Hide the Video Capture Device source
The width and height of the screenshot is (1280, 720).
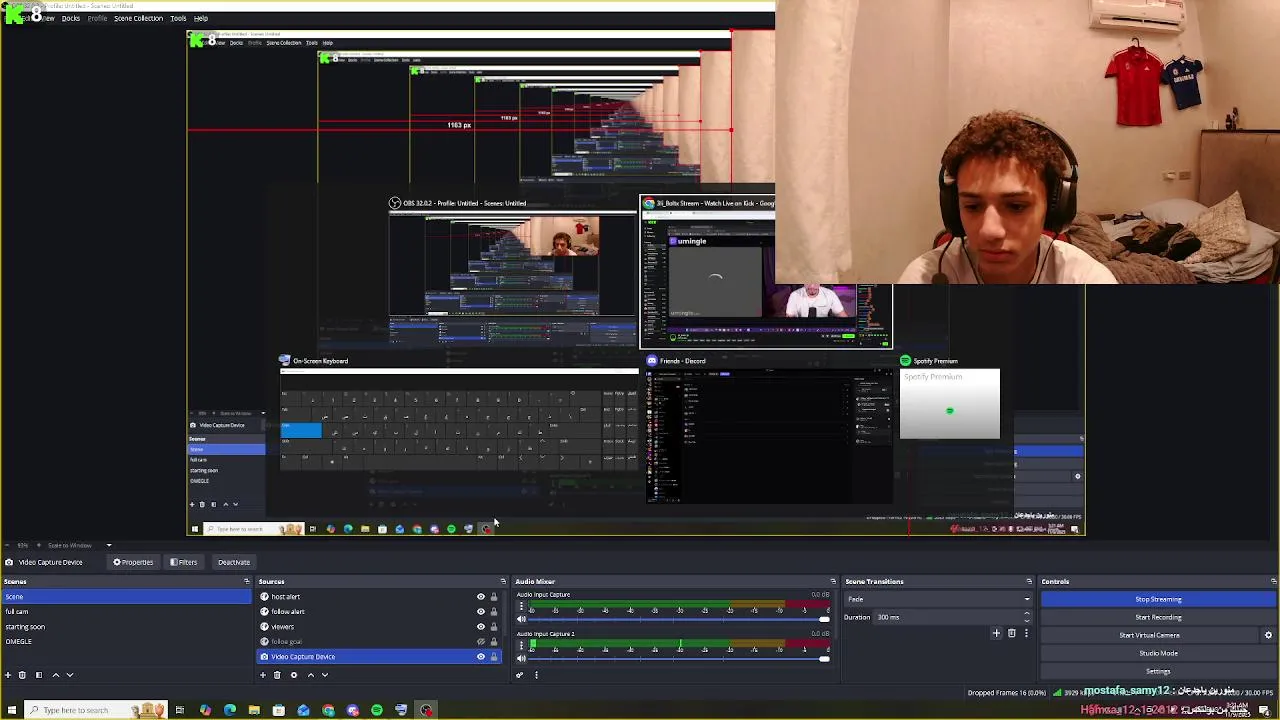tap(480, 657)
